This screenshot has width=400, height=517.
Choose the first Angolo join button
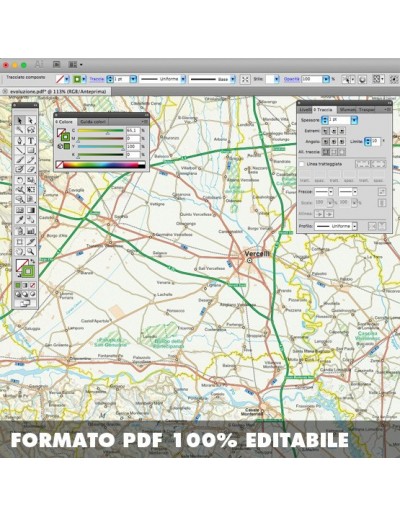tap(325, 142)
